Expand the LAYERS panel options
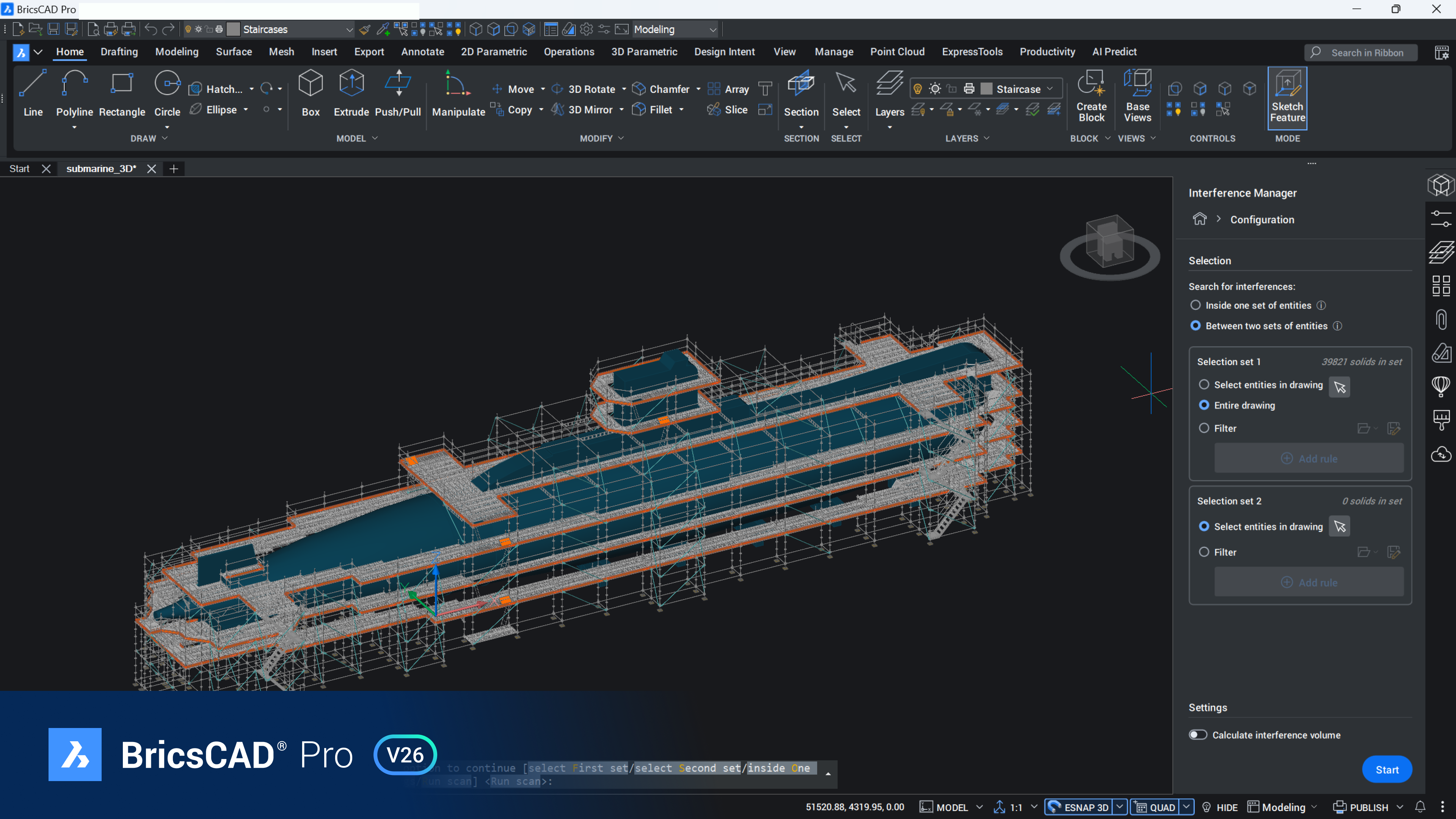 coord(987,138)
